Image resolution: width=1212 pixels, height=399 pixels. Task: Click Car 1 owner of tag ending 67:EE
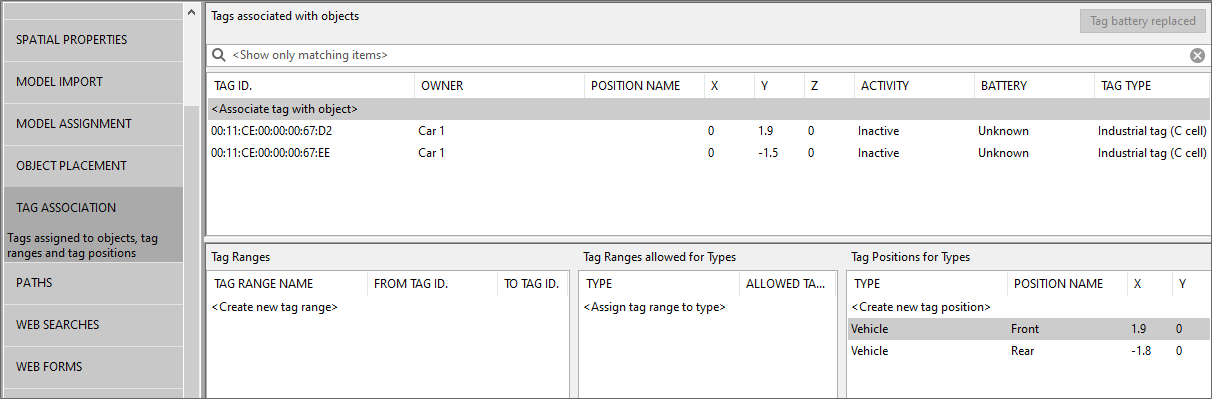coord(432,153)
